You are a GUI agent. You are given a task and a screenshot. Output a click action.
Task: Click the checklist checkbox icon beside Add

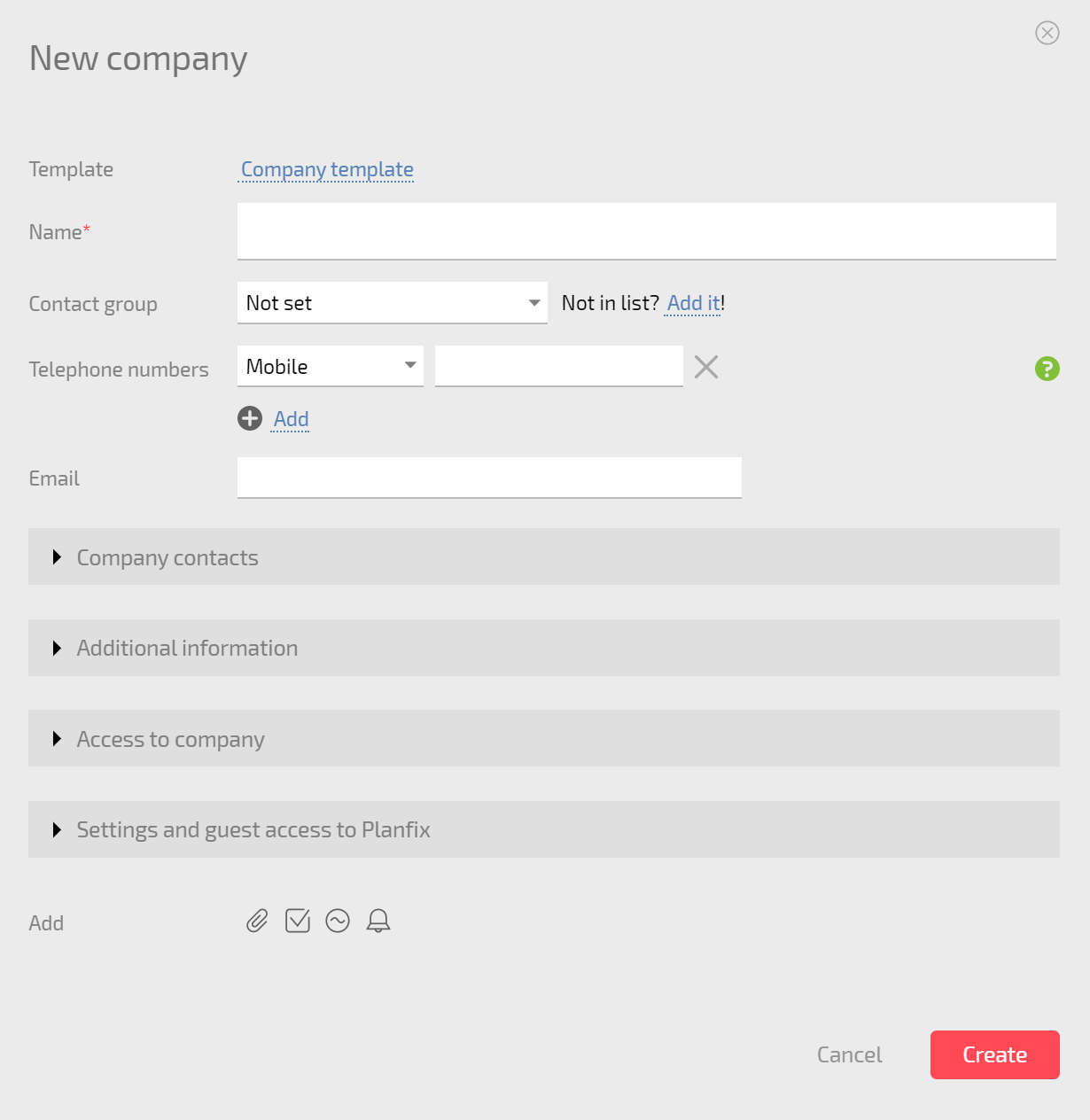[298, 922]
